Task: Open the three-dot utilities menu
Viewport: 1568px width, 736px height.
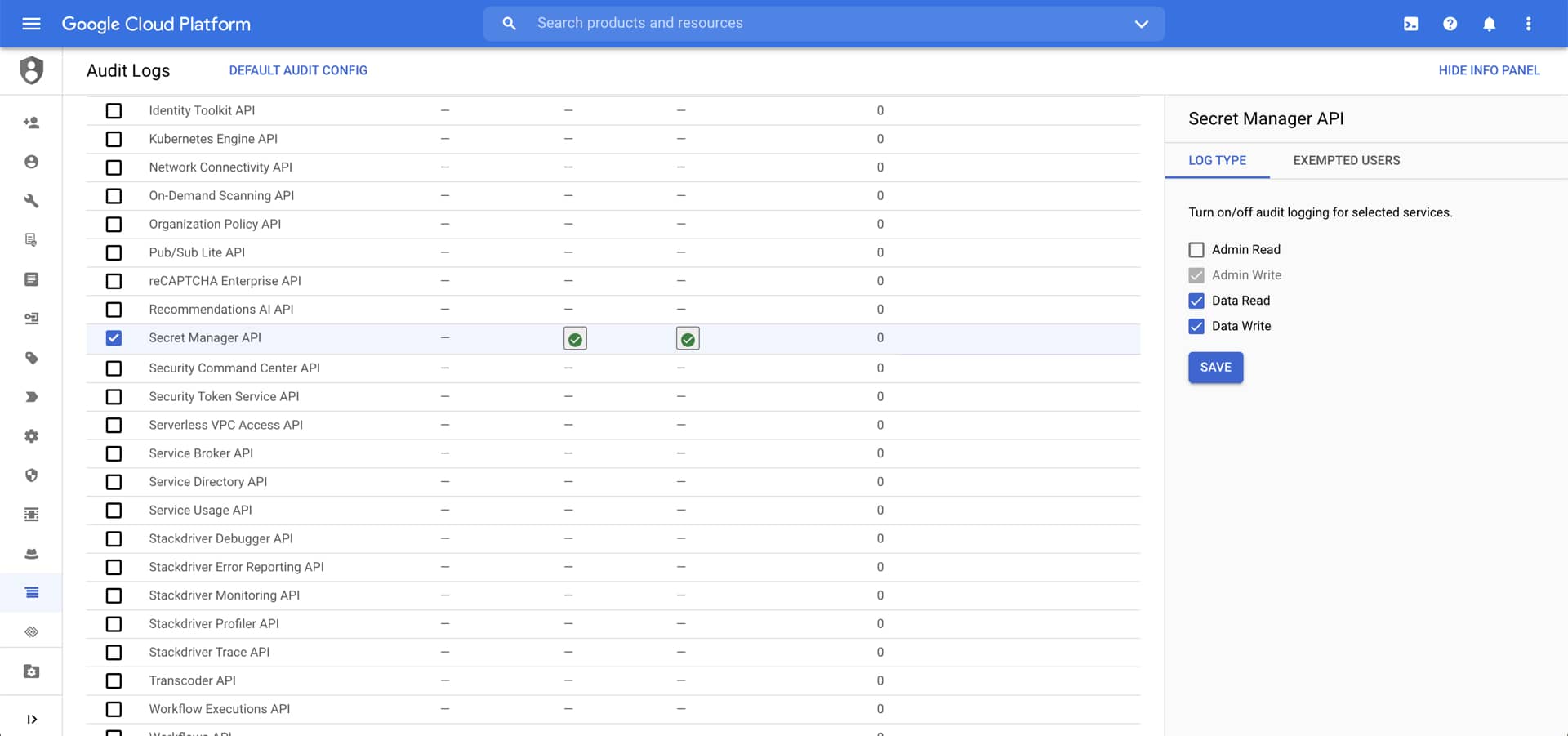Action: pos(1528,24)
